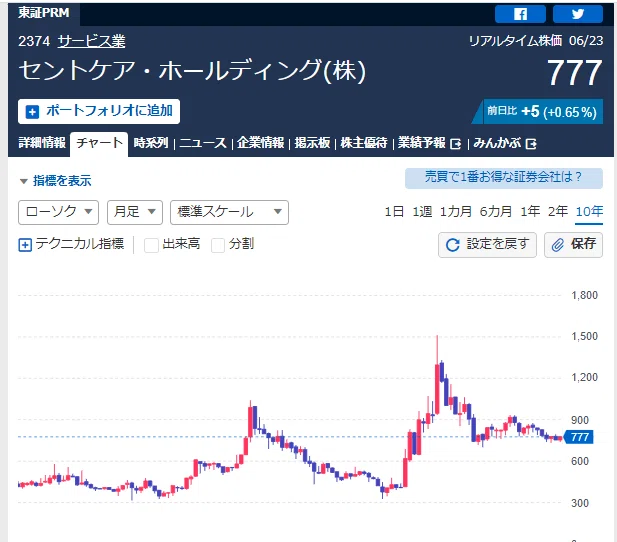617x542 pixels.
Task: Open the 標準スケール scale dropdown
Action: [229, 213]
